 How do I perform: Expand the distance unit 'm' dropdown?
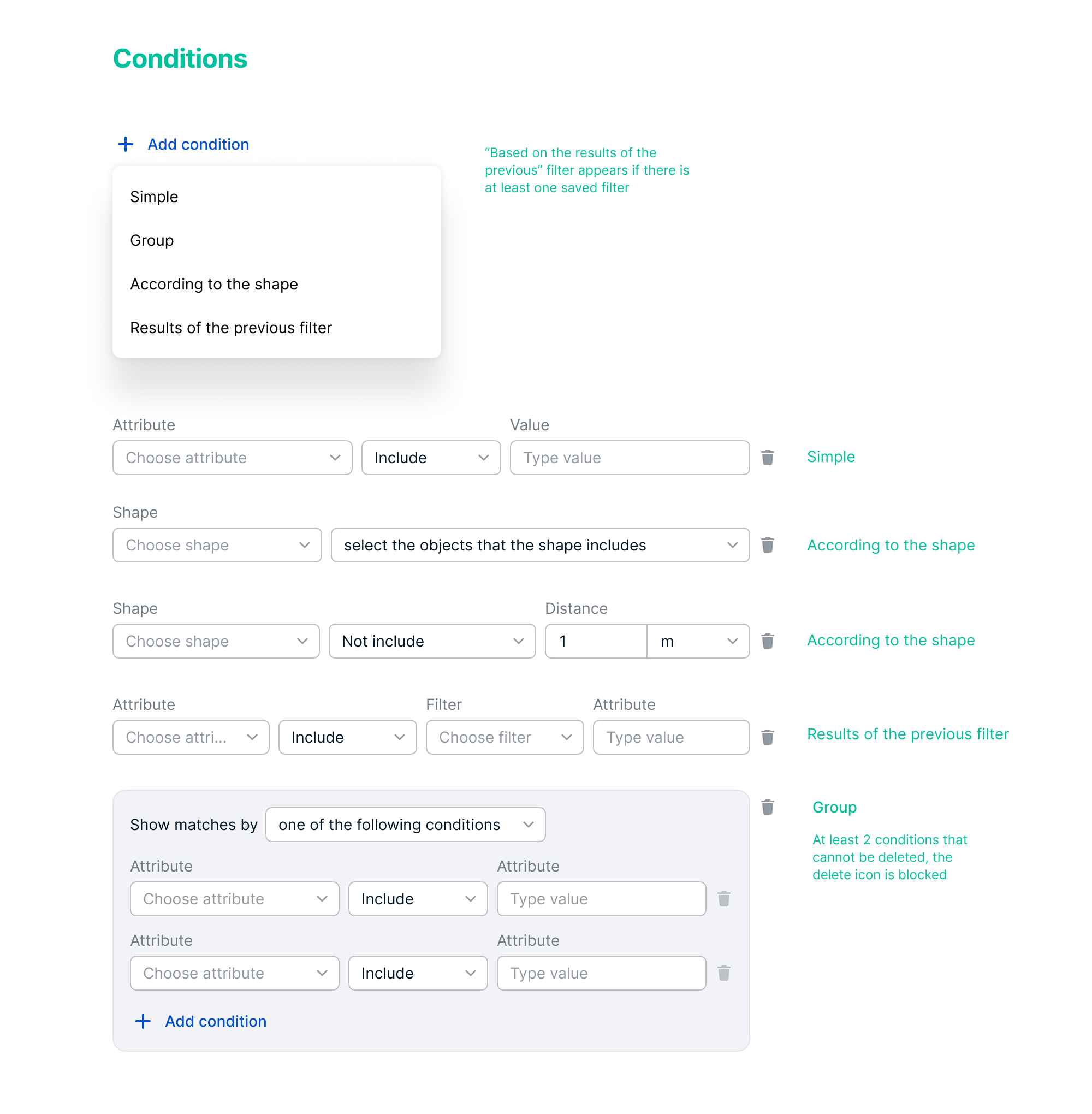tap(697, 641)
